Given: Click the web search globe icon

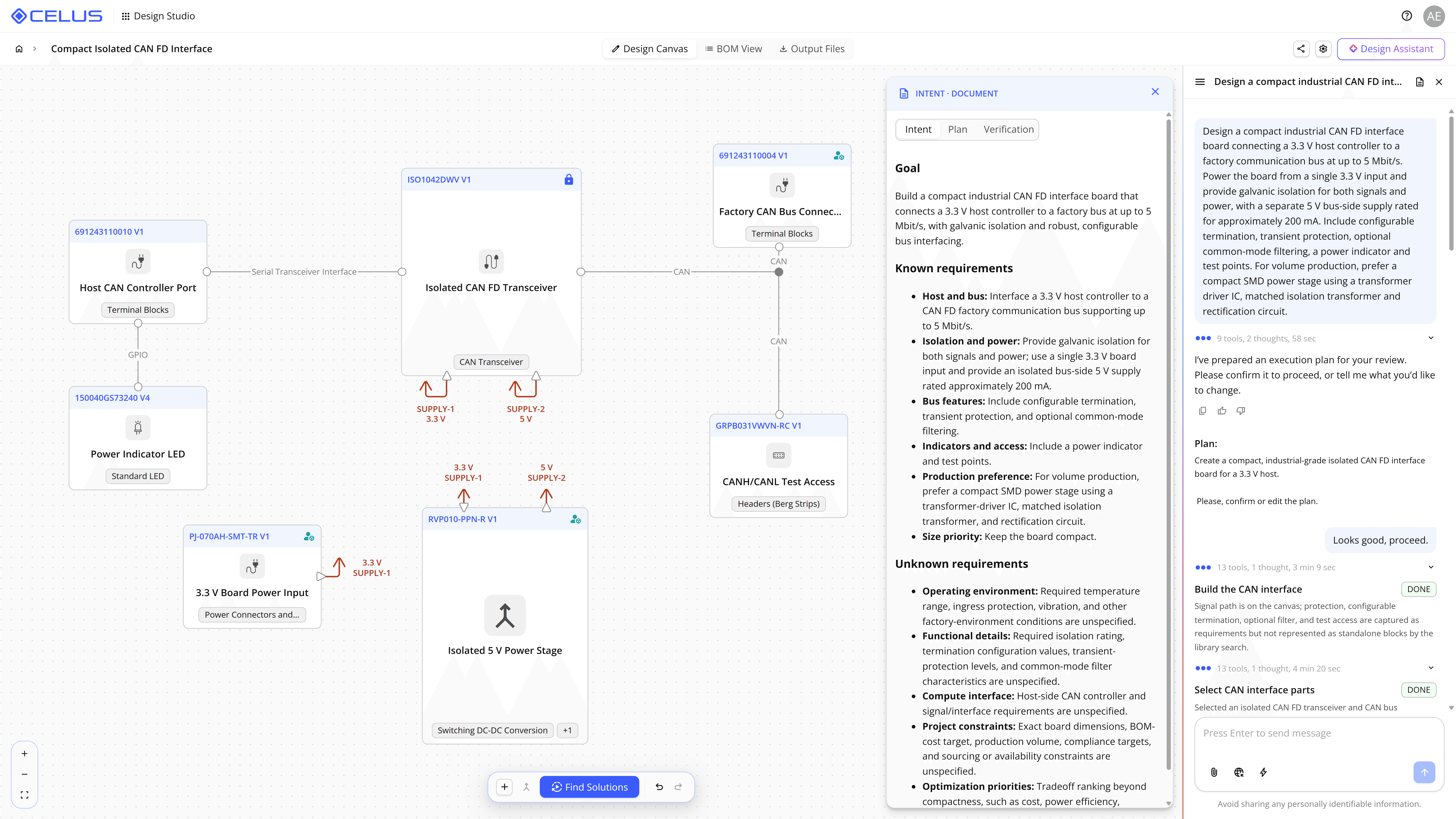Looking at the screenshot, I should tap(1239, 772).
